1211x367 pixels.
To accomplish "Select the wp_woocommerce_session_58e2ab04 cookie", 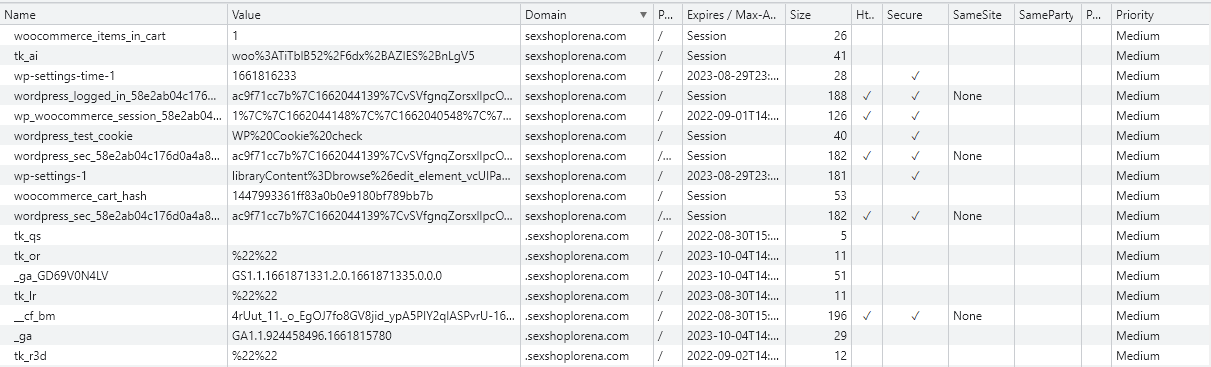I will coord(118,116).
